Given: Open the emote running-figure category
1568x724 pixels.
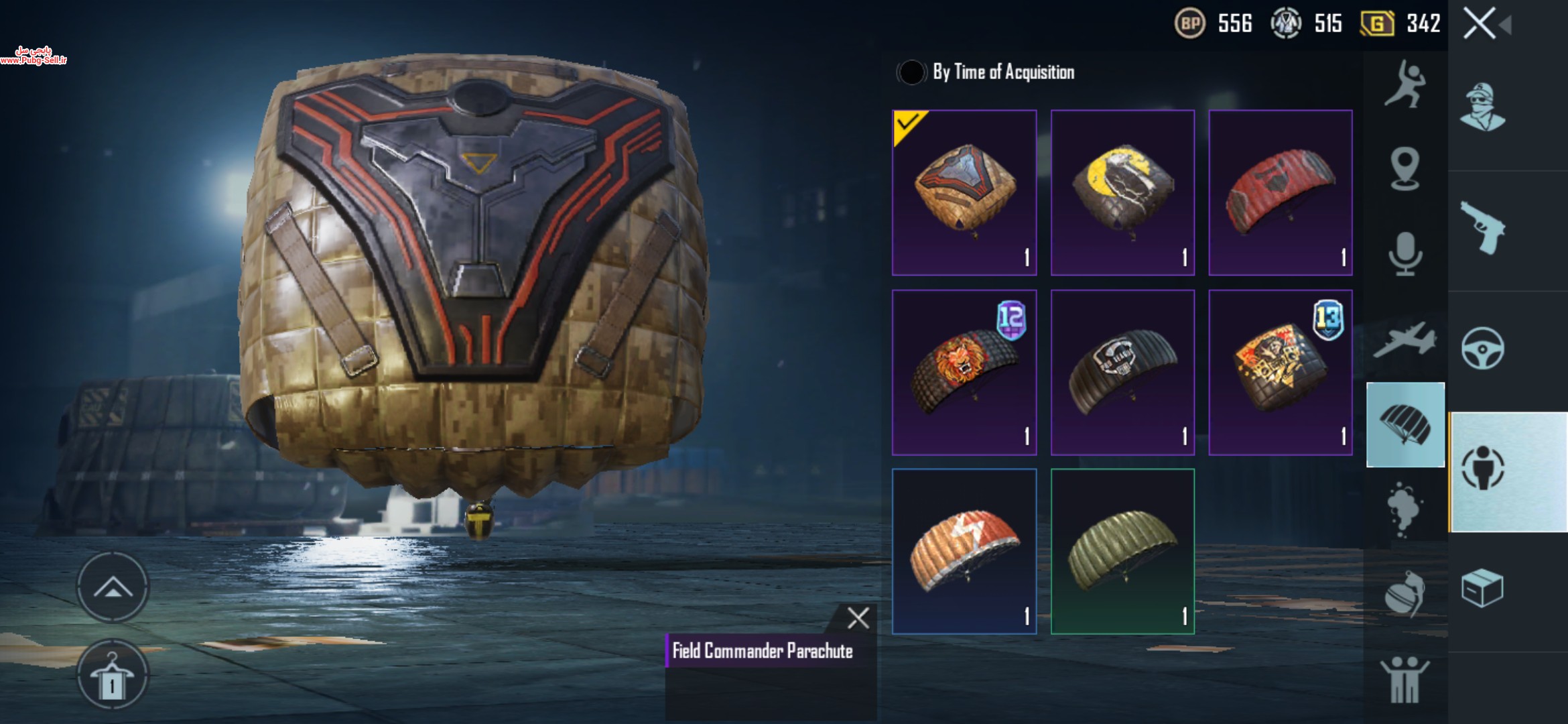Looking at the screenshot, I should pyautogui.click(x=1405, y=85).
